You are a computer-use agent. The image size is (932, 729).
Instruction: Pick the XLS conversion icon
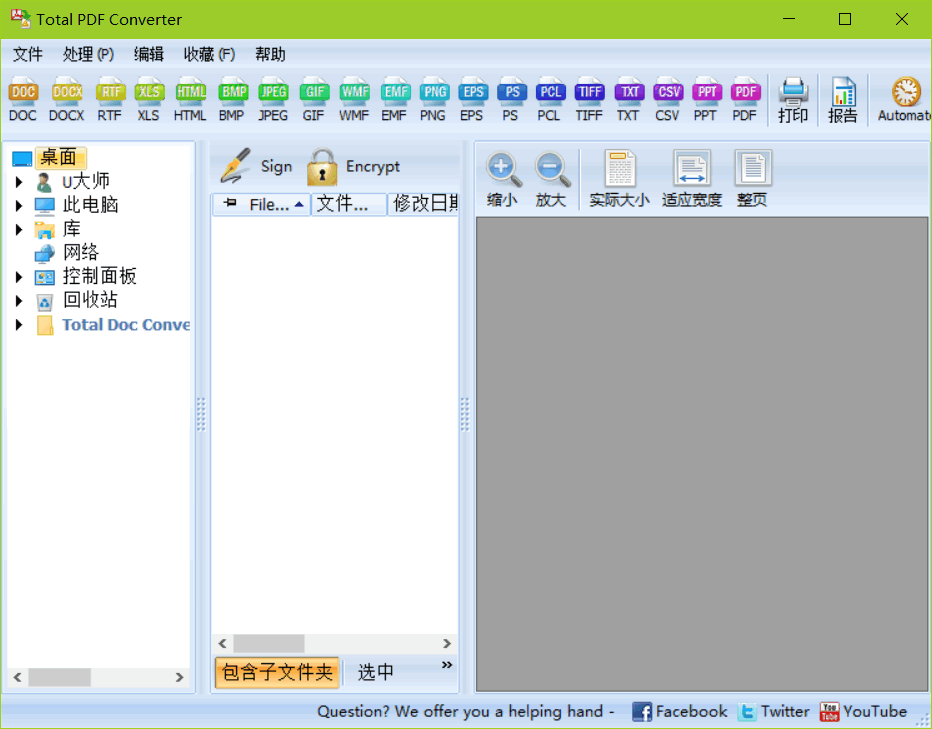tap(149, 99)
